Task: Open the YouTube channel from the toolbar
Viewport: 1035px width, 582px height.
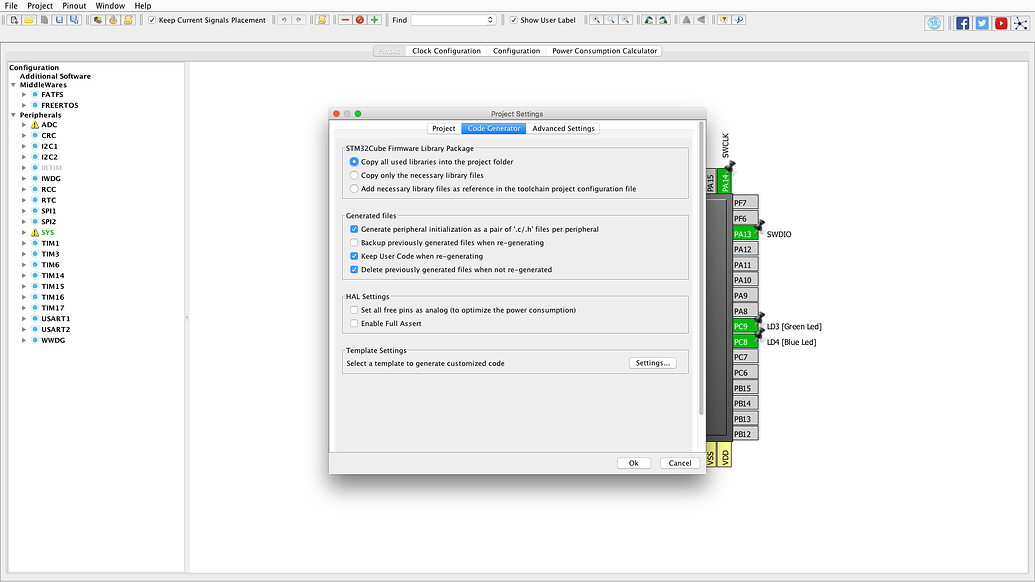Action: pyautogui.click(x=1000, y=23)
